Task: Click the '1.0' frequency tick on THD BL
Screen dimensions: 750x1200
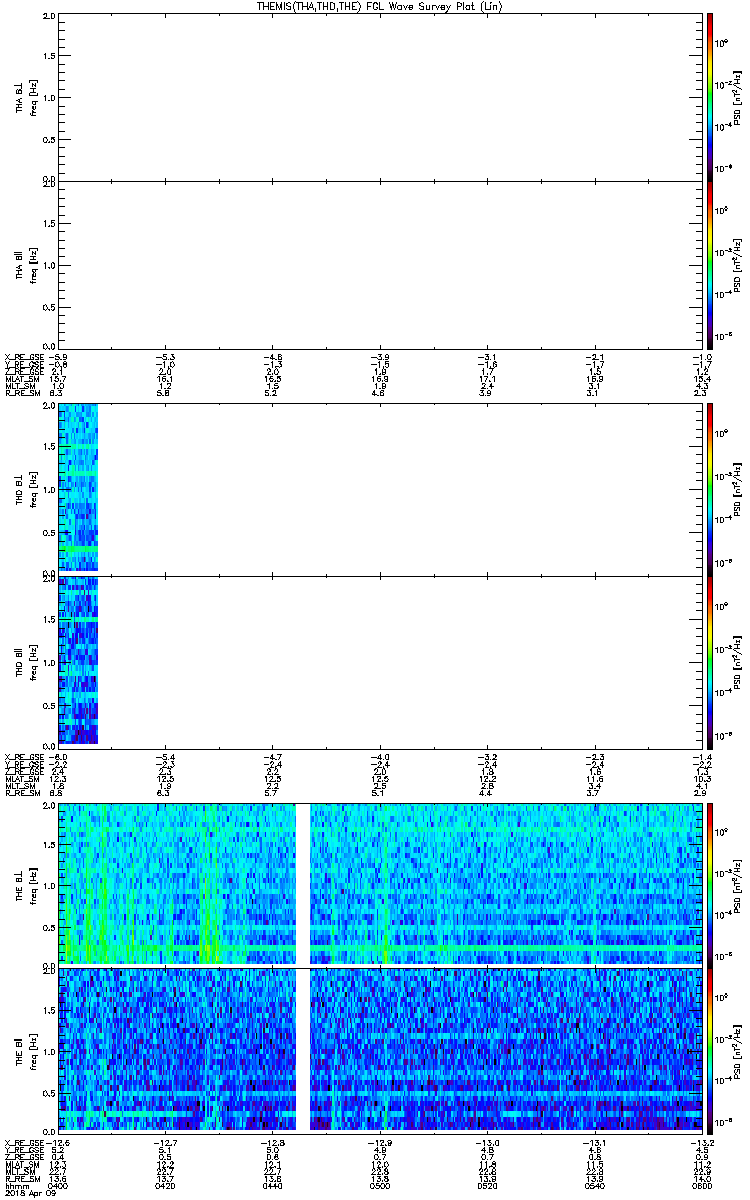Action: 50,490
